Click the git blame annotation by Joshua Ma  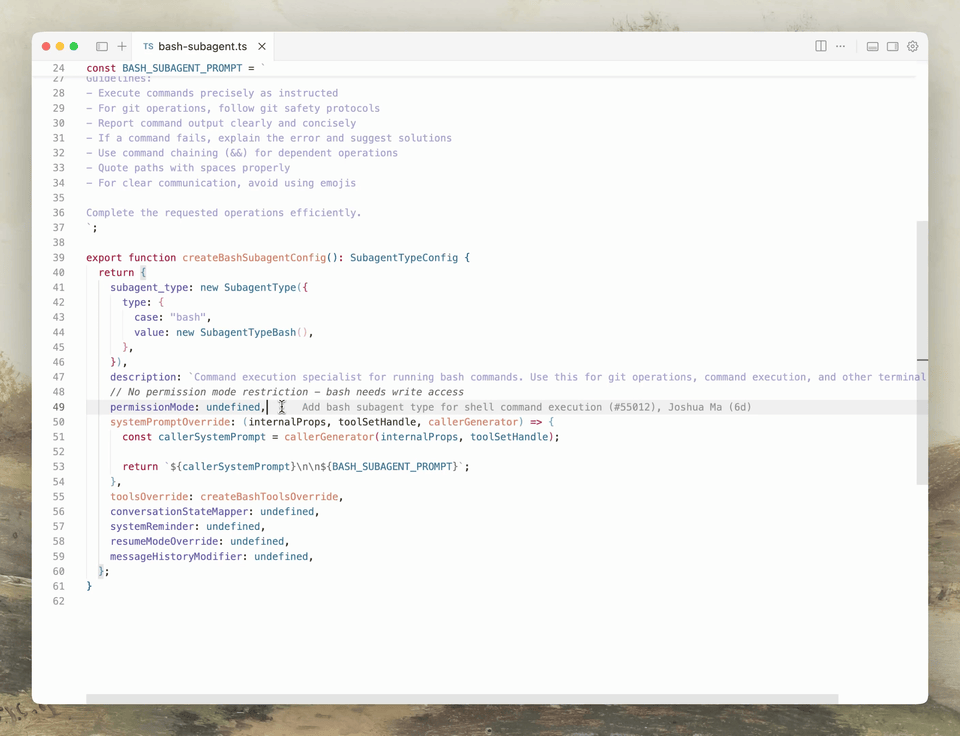[526, 408]
